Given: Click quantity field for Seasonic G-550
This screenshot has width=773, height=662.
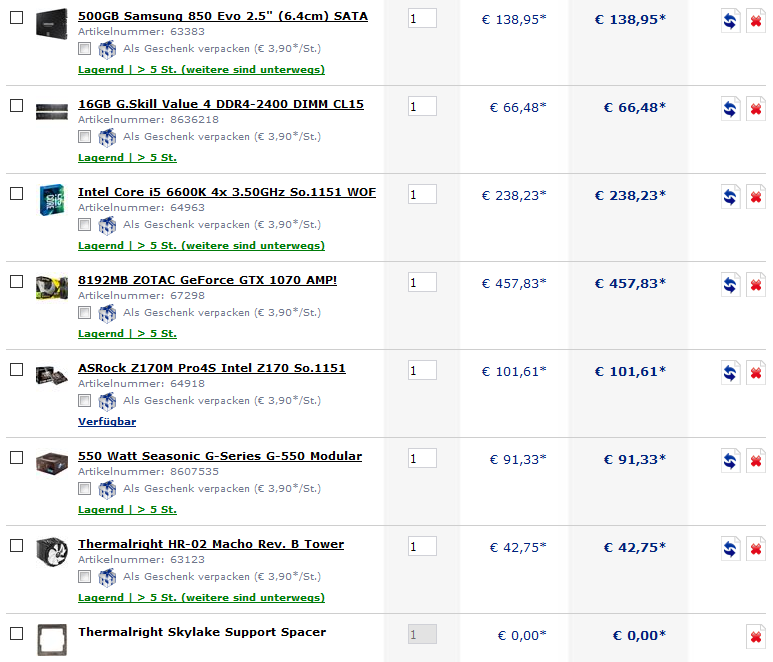Looking at the screenshot, I should [x=422, y=458].
